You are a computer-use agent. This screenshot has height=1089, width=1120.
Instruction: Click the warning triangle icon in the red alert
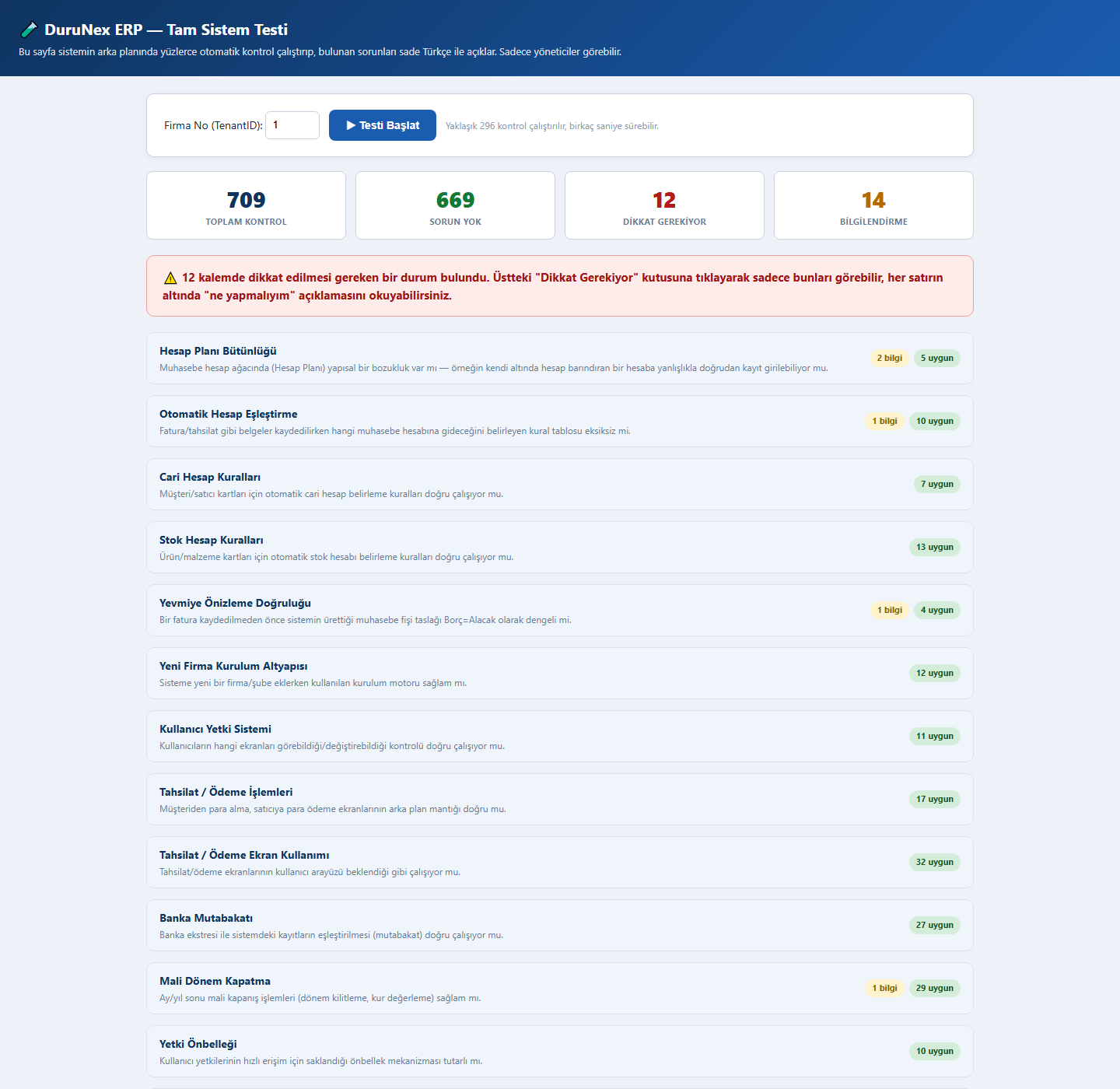(x=170, y=278)
